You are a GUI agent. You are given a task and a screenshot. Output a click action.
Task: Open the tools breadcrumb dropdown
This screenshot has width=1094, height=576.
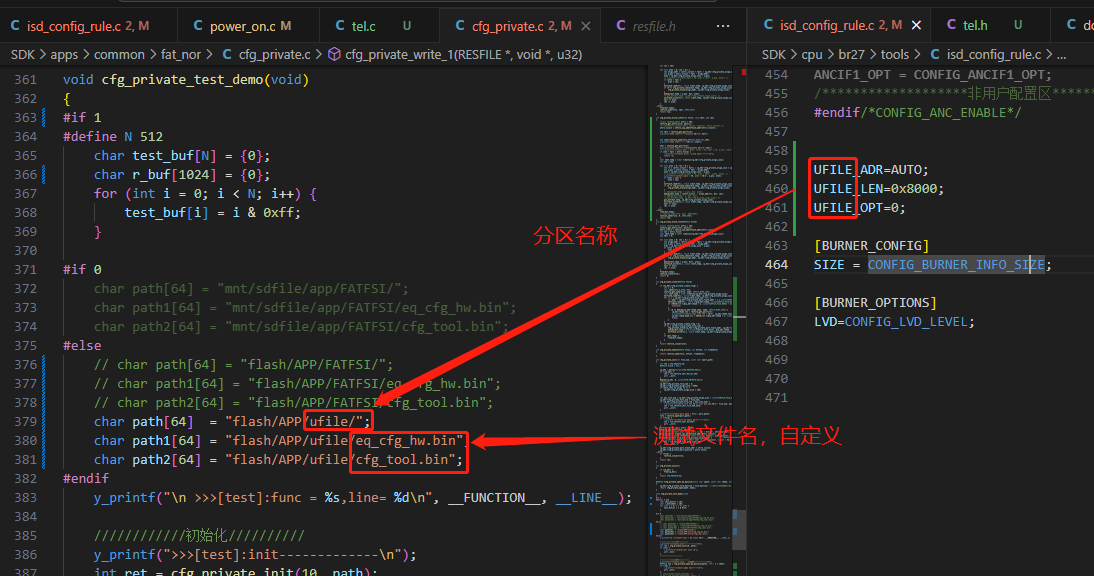894,54
